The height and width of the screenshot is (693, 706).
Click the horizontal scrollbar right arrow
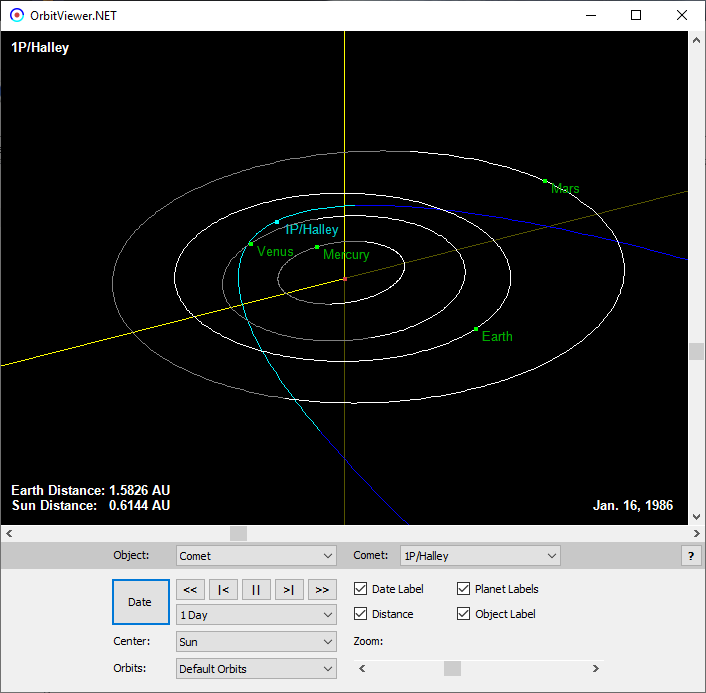tap(697, 534)
